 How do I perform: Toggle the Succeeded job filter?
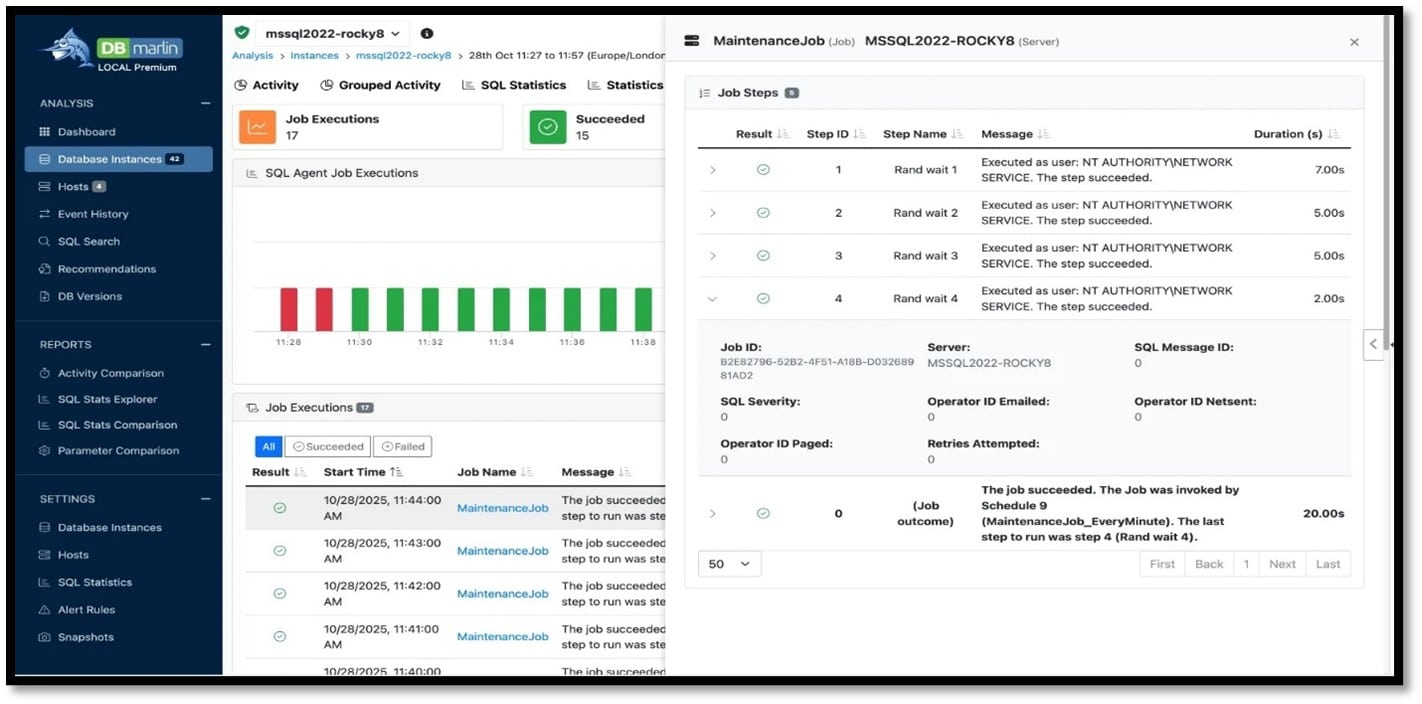point(328,447)
